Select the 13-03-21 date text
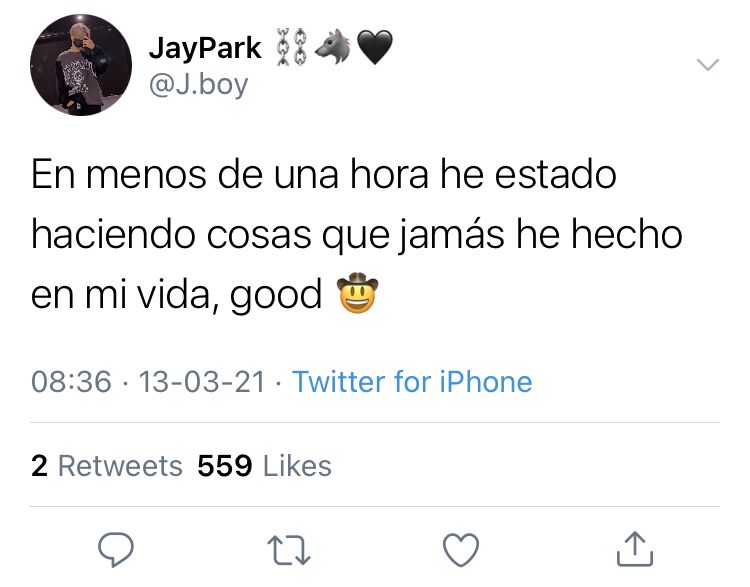Viewport: 750px width, 587px height. [202, 382]
